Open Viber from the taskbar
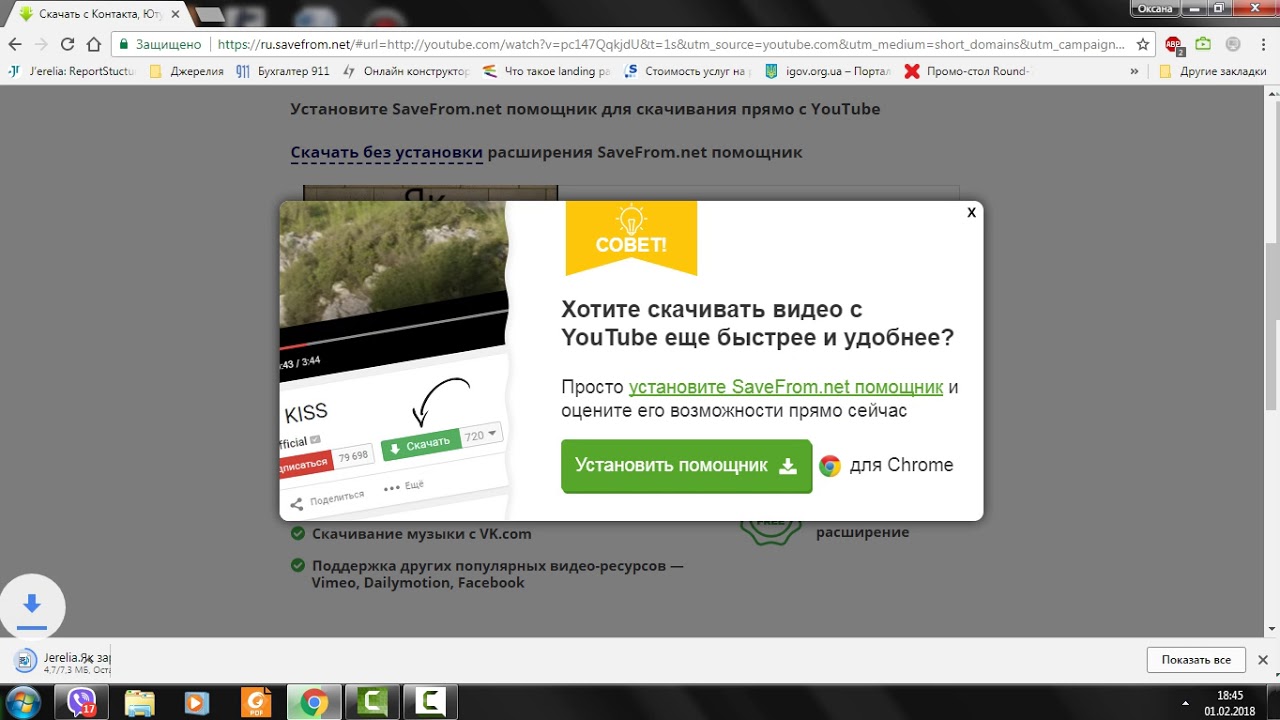This screenshot has height=720, width=1280. pos(81,702)
